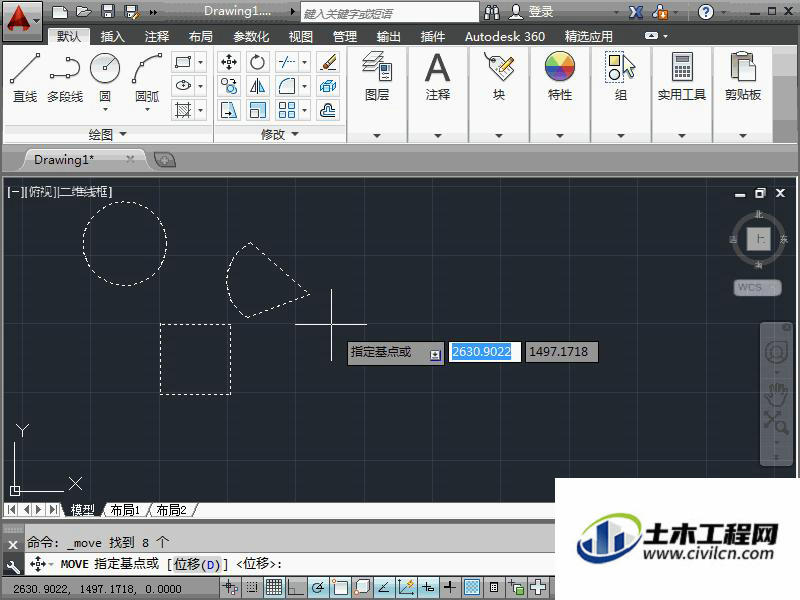Viewport: 800px width, 600px height.
Task: Click the Ellipse draw tool
Action: (x=183, y=86)
